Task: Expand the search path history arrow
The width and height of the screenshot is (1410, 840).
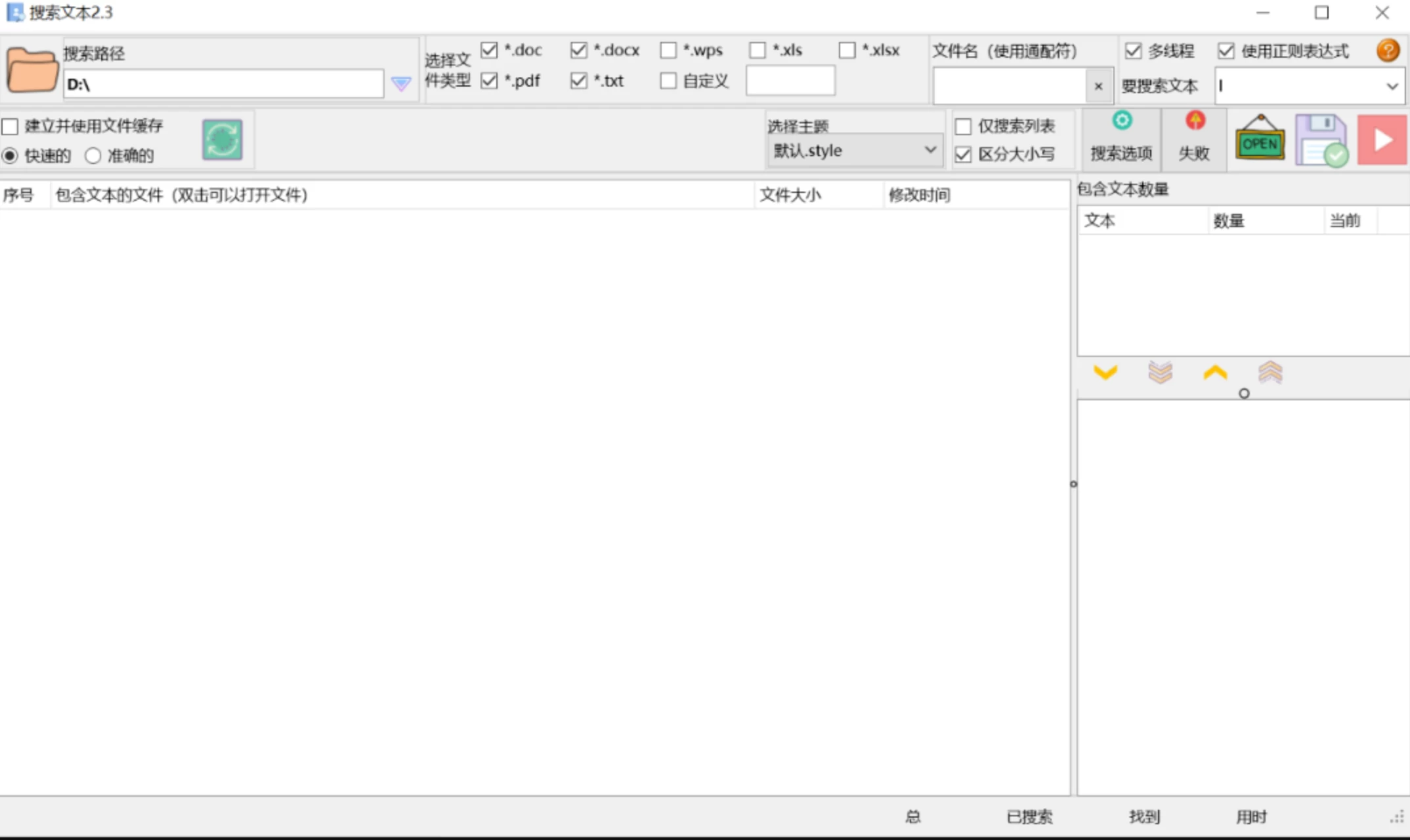Action: (401, 84)
